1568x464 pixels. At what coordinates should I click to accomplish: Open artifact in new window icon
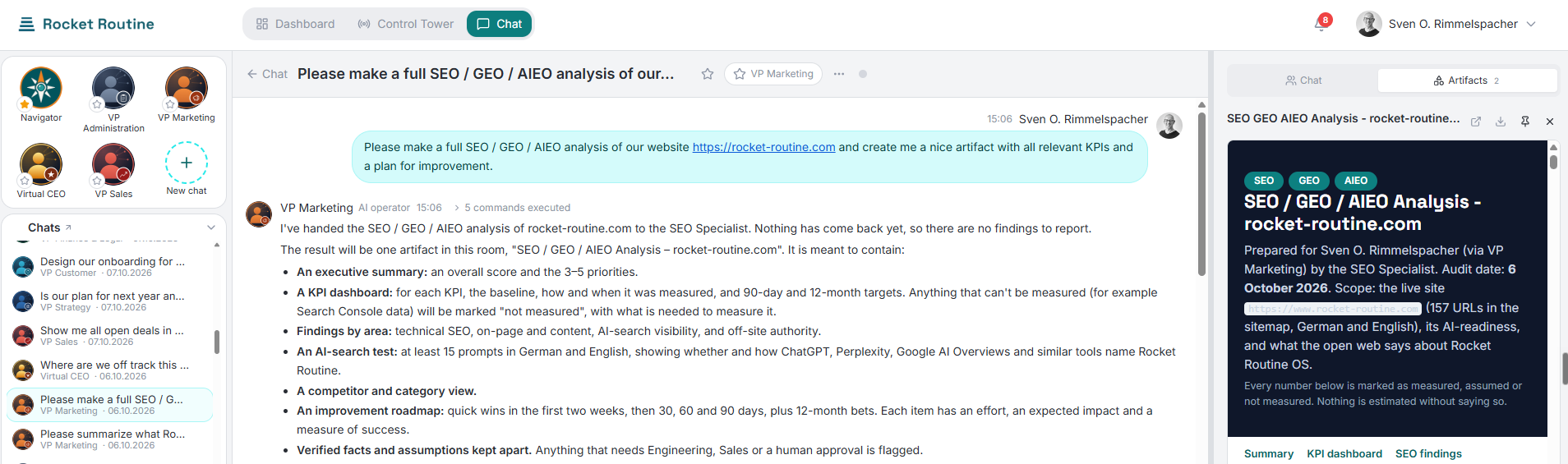click(x=1476, y=122)
